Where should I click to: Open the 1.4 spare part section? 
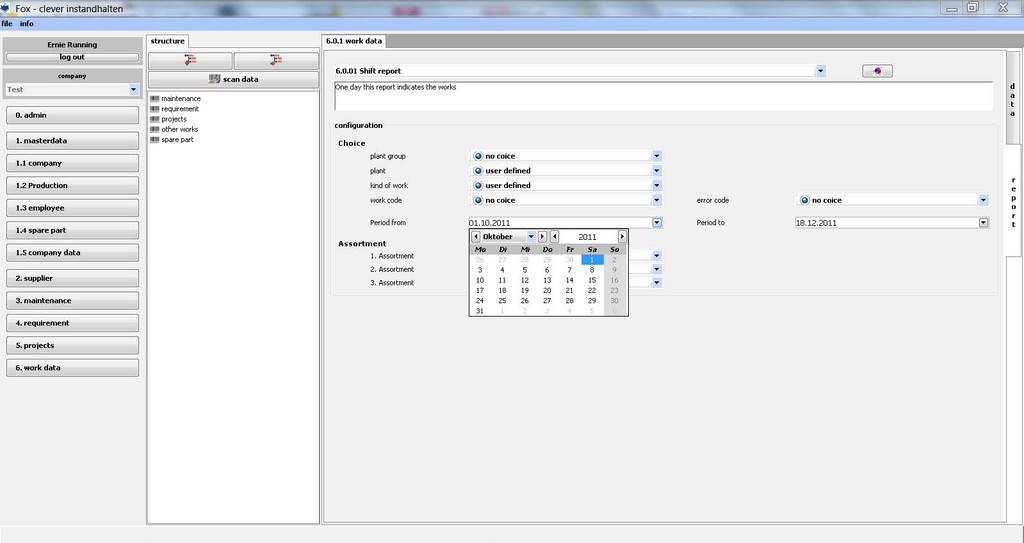[x=72, y=230]
